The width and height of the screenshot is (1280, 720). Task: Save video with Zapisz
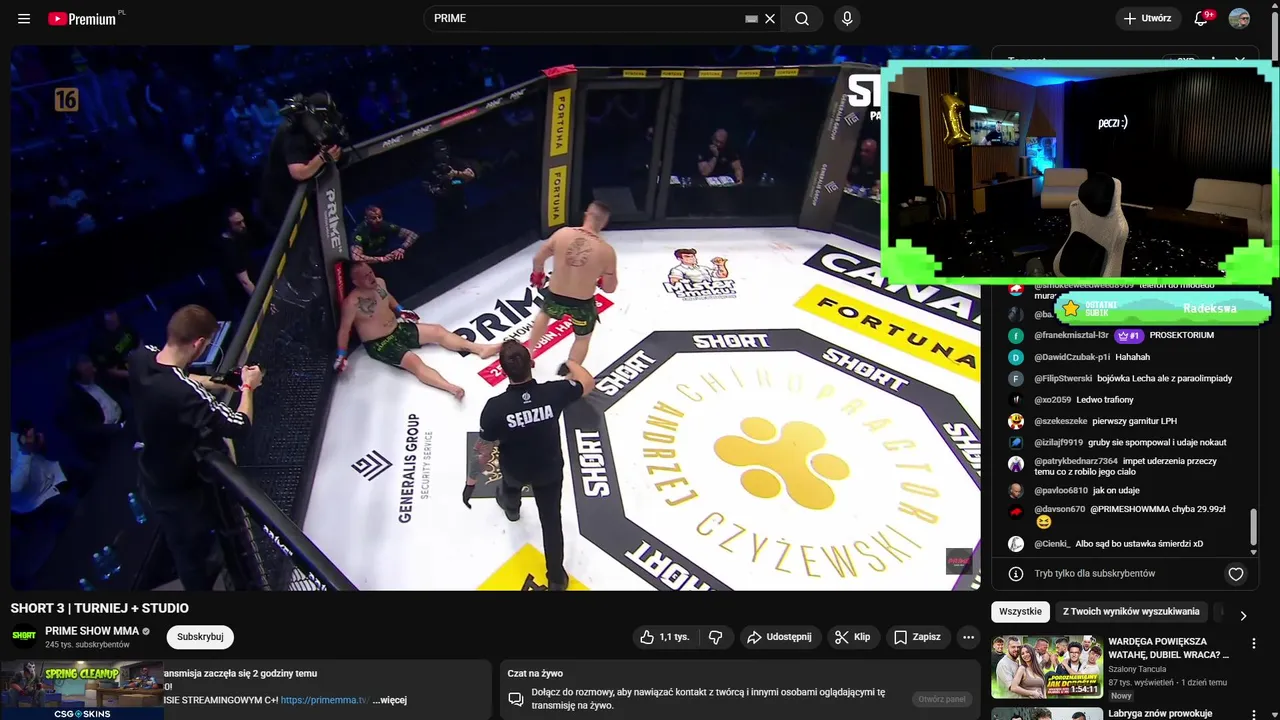[x=917, y=637]
